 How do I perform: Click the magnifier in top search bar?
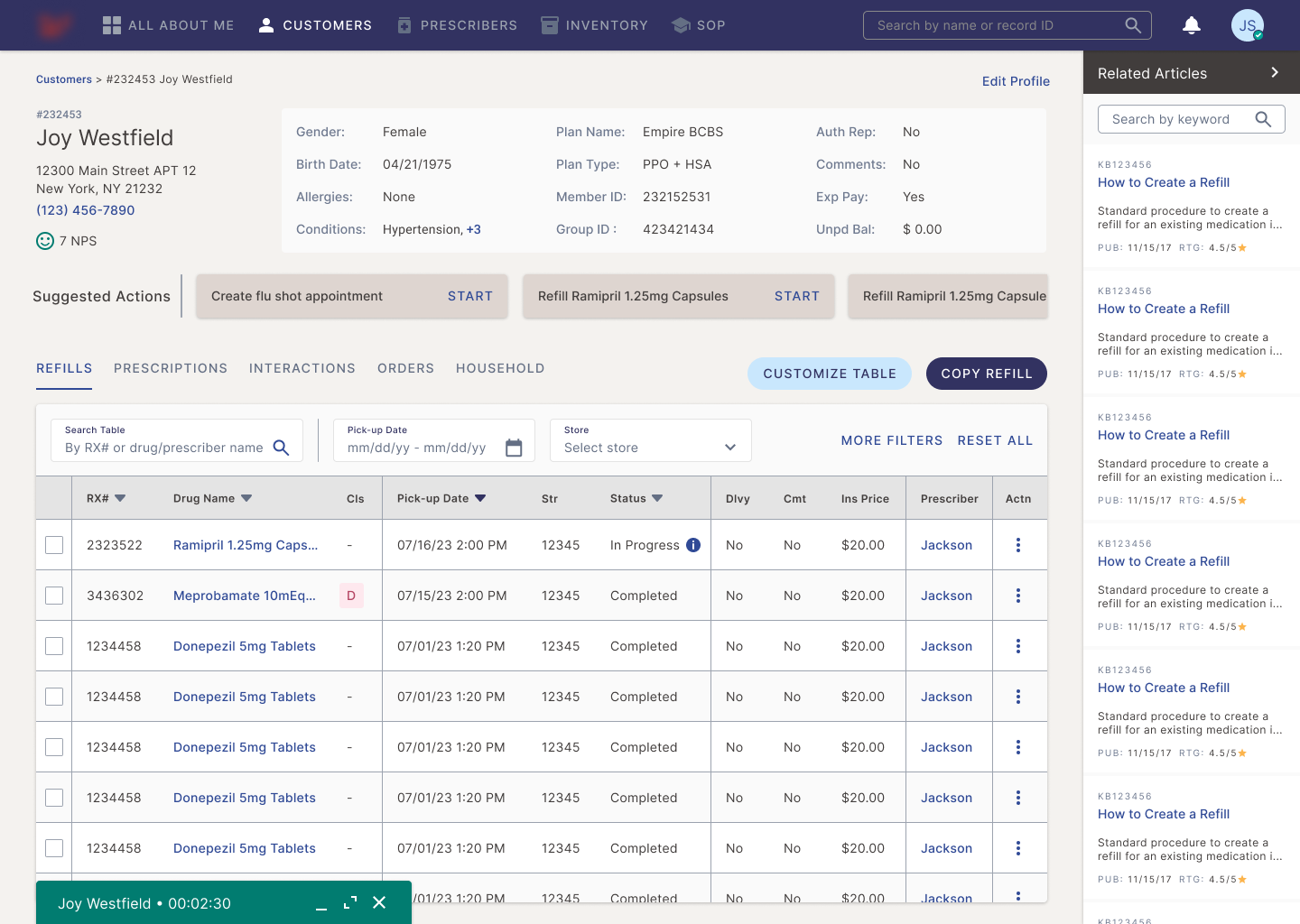1133,25
